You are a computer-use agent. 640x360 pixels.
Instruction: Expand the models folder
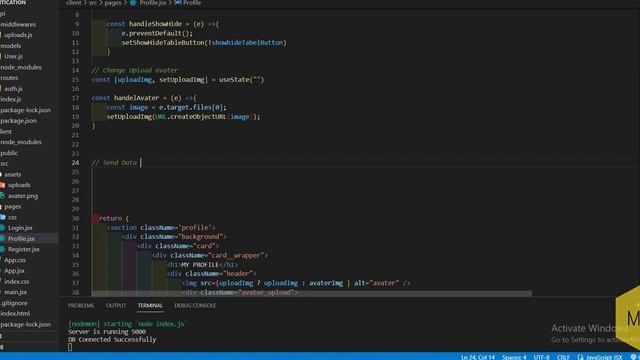(11, 46)
